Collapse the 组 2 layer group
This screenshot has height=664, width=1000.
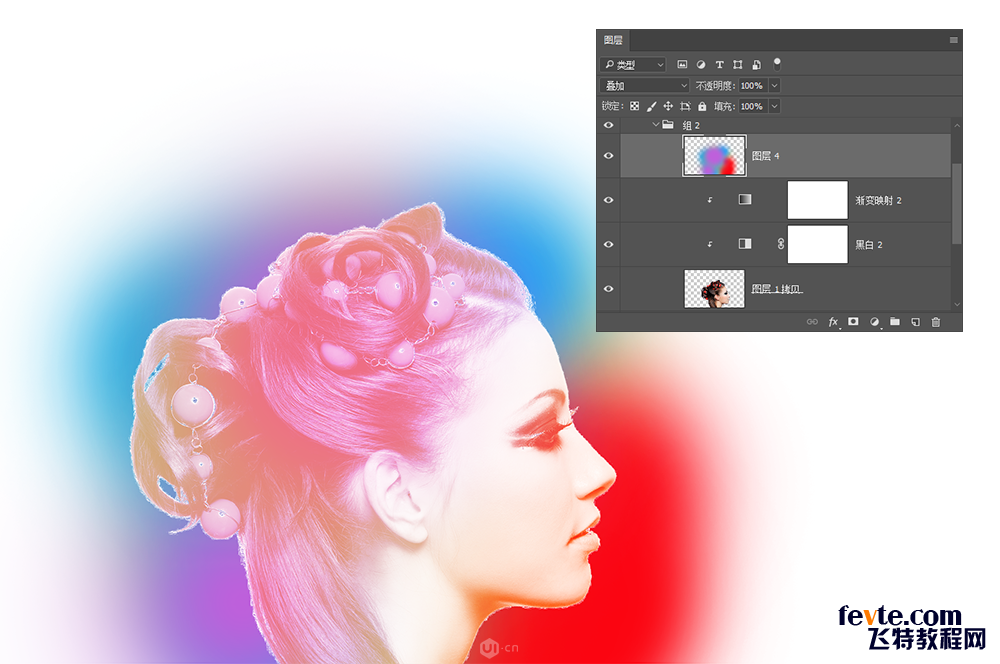tap(656, 125)
